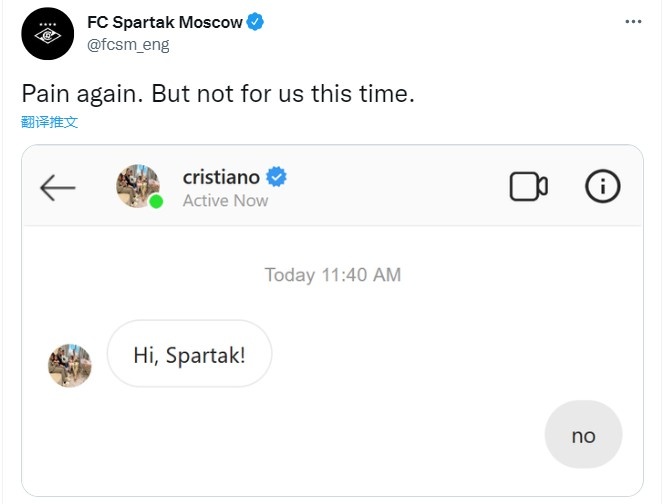Open cristiano's profile picture in chat header

[137, 185]
